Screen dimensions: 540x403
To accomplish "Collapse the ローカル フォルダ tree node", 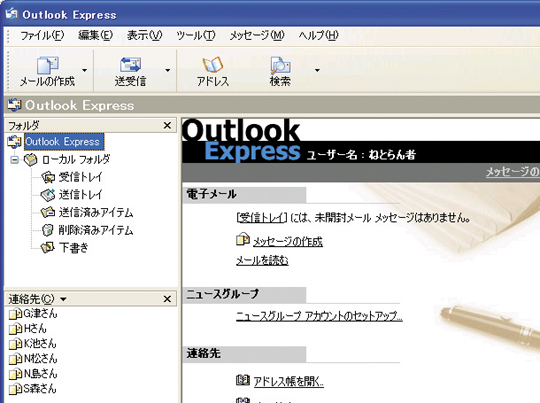I will click(x=14, y=160).
